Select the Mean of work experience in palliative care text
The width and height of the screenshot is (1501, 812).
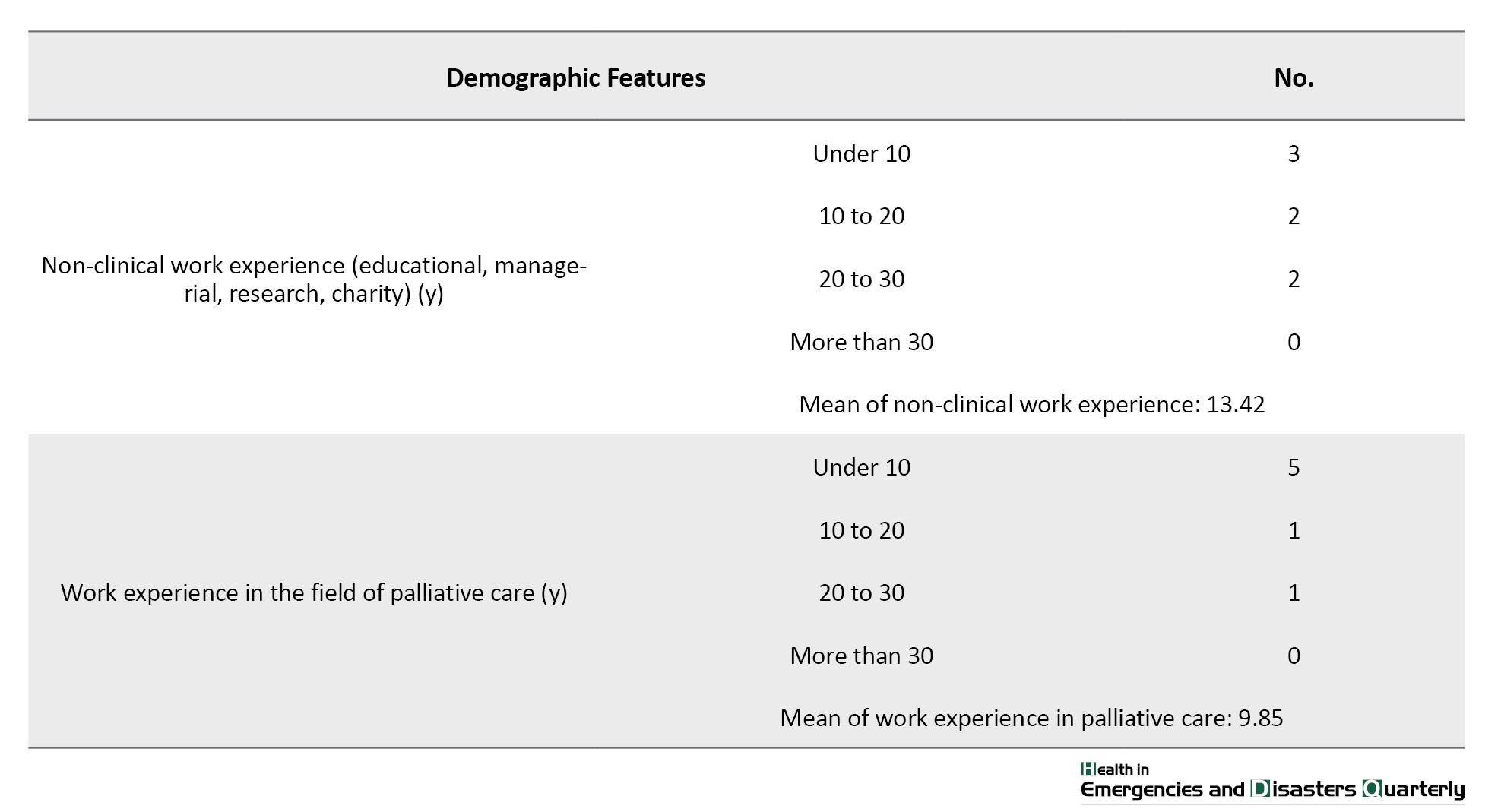click(x=1031, y=718)
